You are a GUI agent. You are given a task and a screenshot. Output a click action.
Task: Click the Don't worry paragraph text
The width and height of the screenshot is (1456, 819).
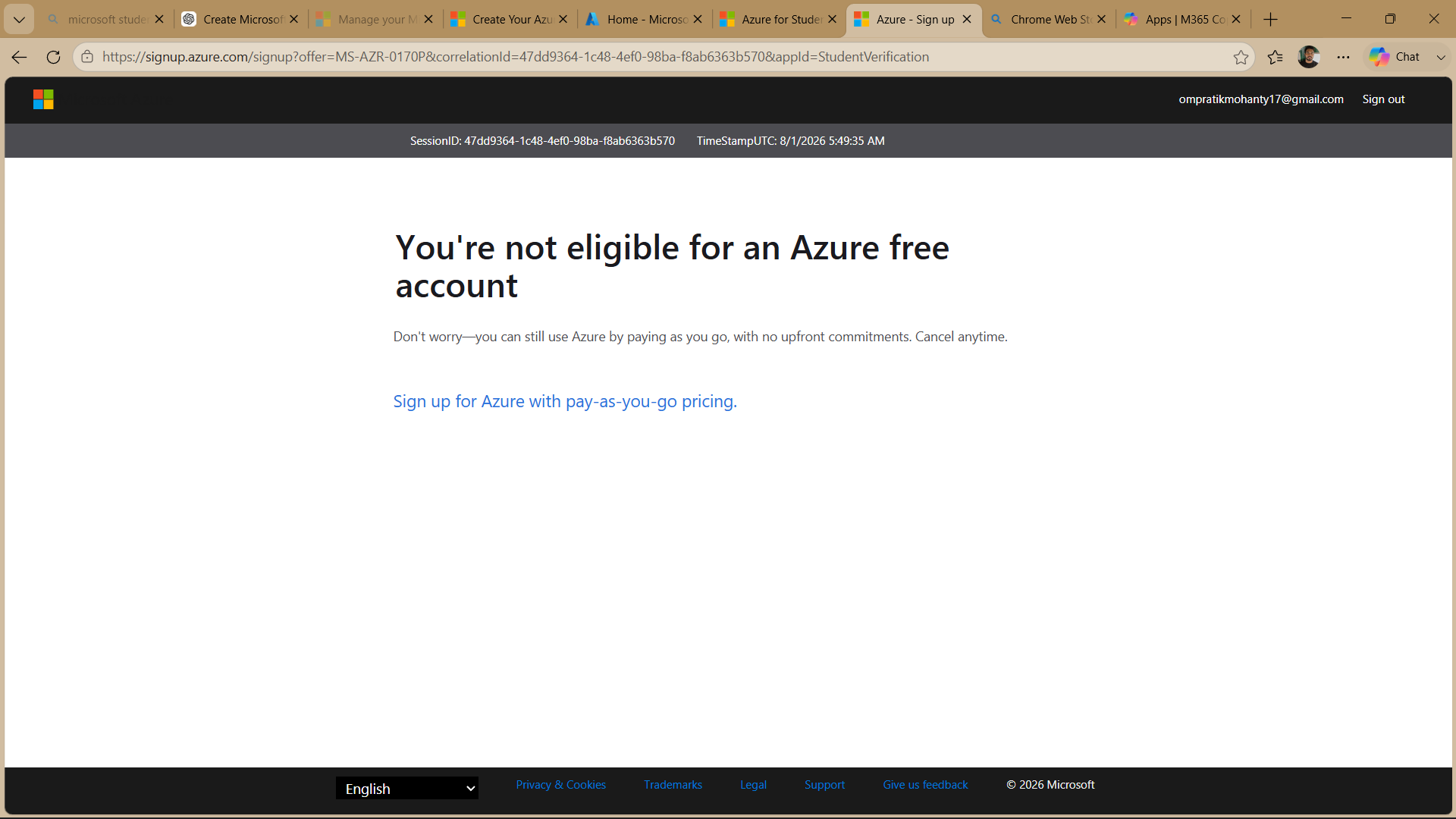tap(700, 337)
